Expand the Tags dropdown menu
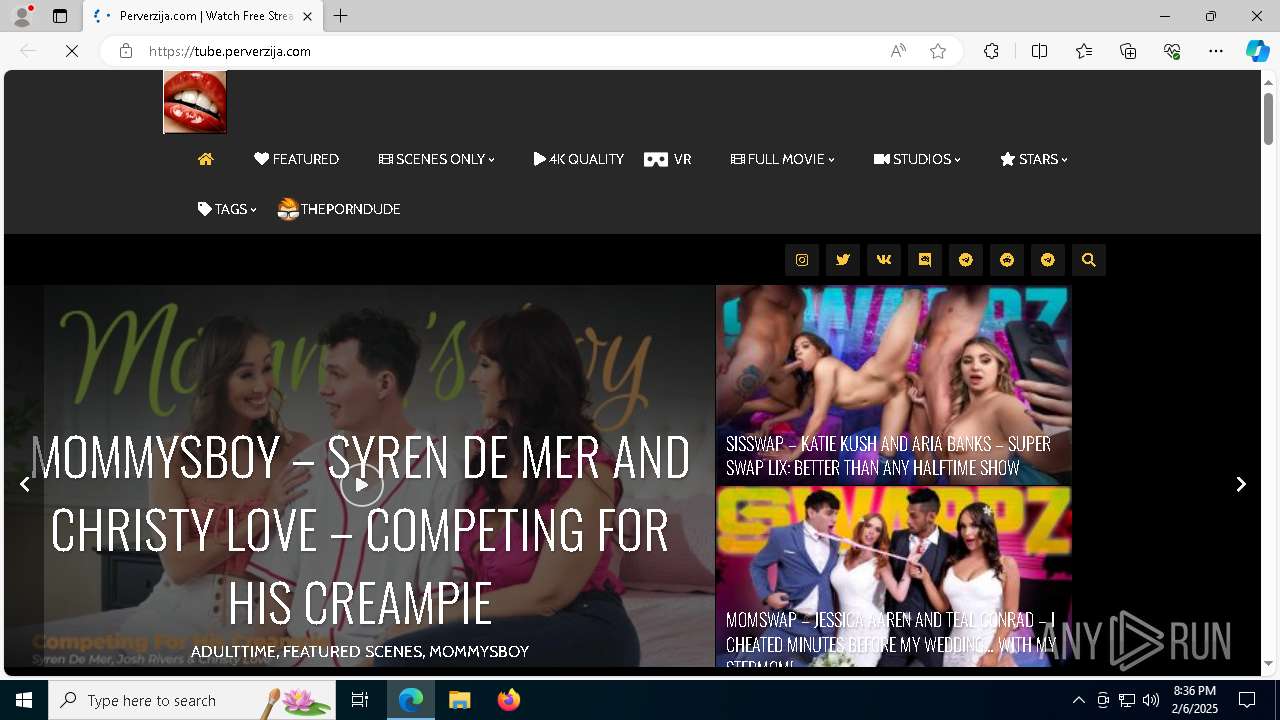1280x720 pixels. coord(227,209)
